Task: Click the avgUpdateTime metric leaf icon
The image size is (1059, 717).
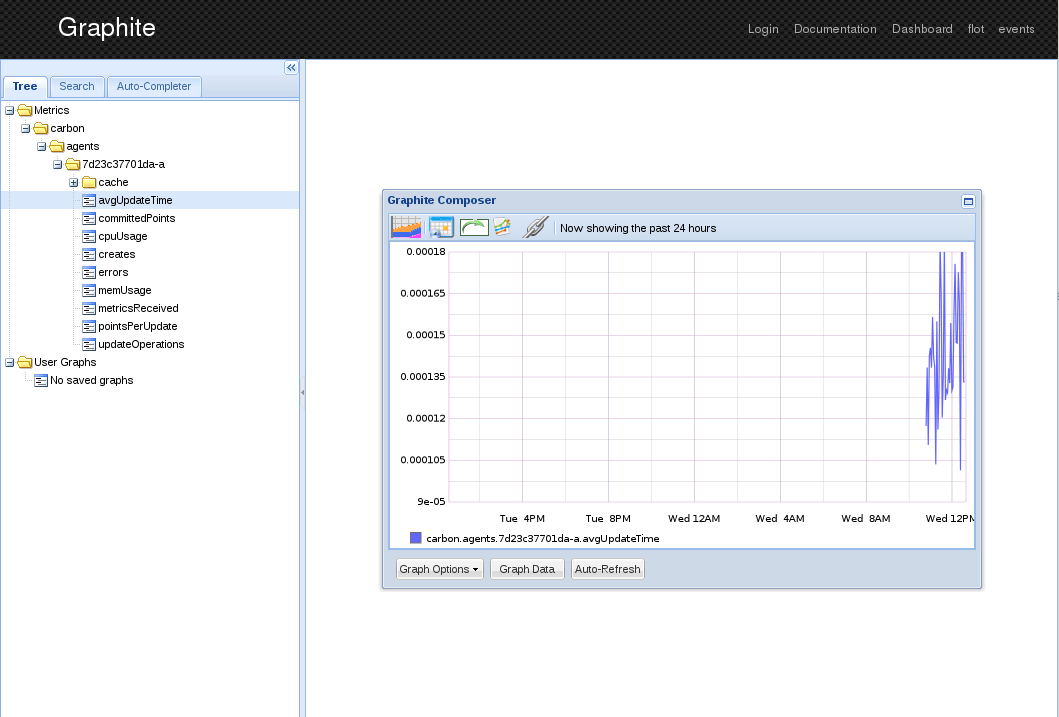Action: (89, 201)
